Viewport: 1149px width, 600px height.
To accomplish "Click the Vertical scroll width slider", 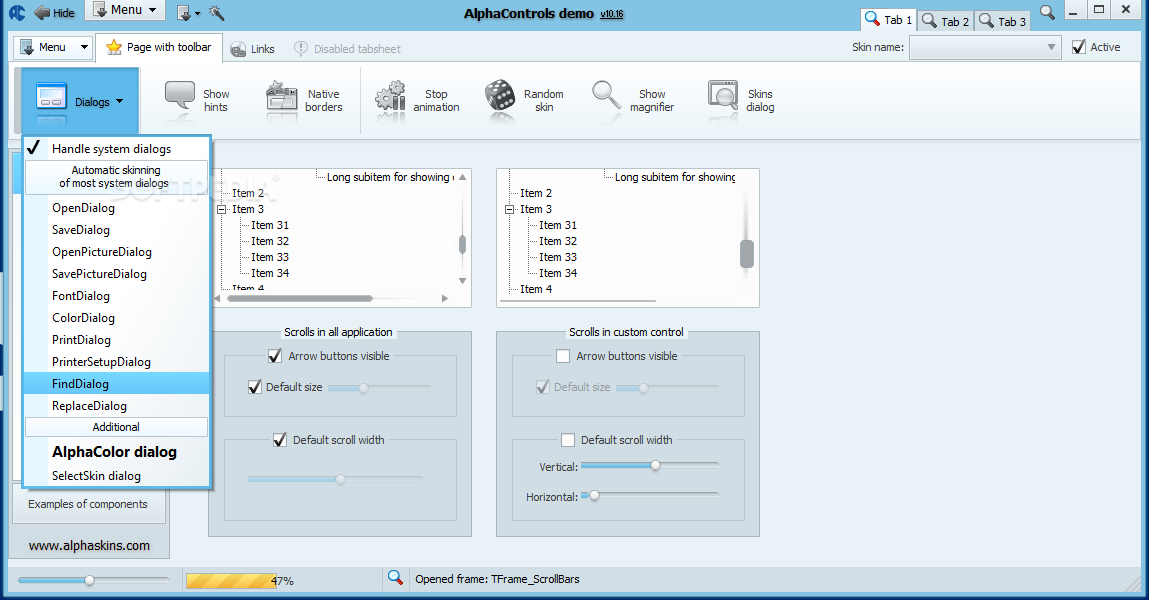I will point(650,465).
